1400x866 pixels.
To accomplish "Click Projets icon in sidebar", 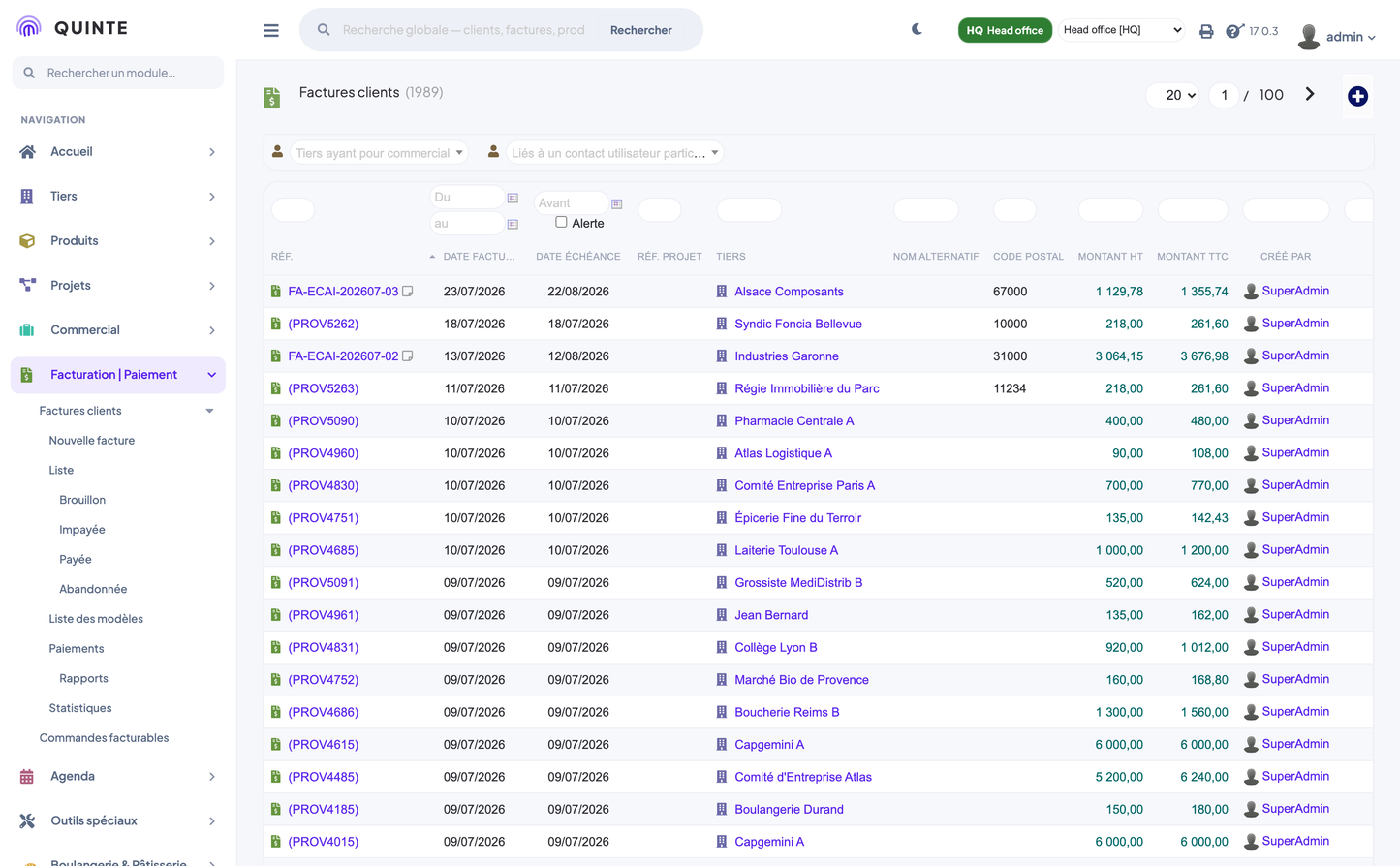I will [x=27, y=285].
